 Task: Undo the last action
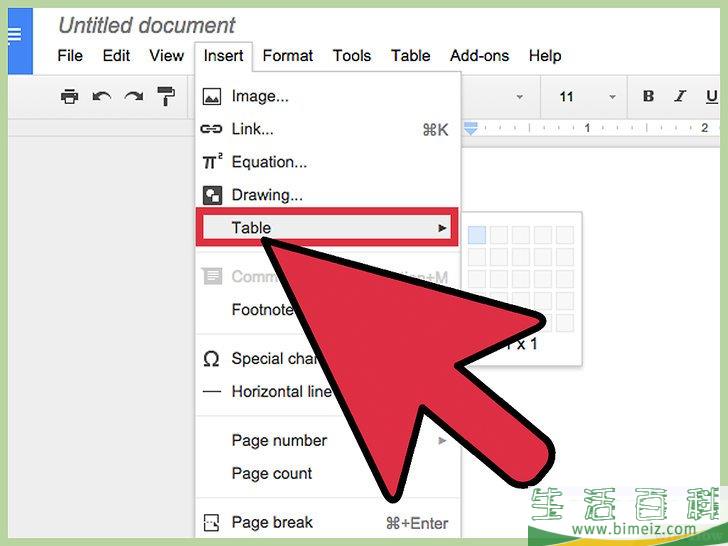(x=101, y=96)
